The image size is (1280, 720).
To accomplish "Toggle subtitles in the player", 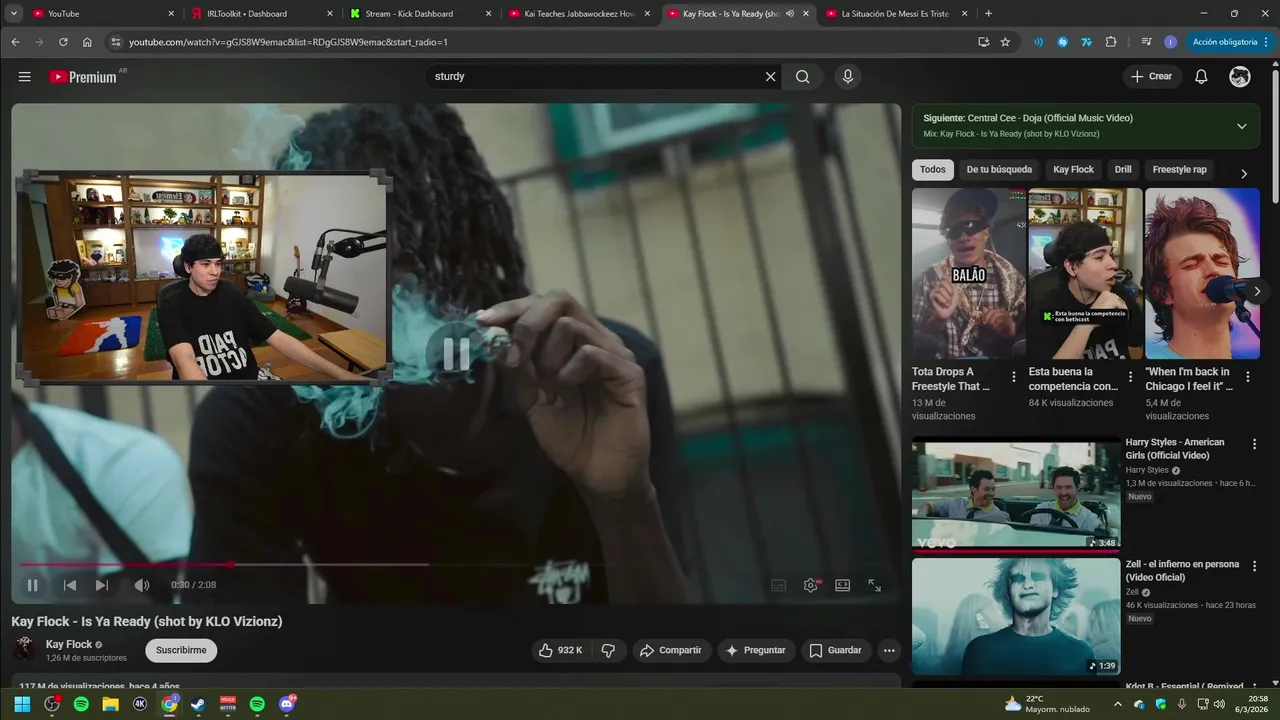I will click(779, 585).
